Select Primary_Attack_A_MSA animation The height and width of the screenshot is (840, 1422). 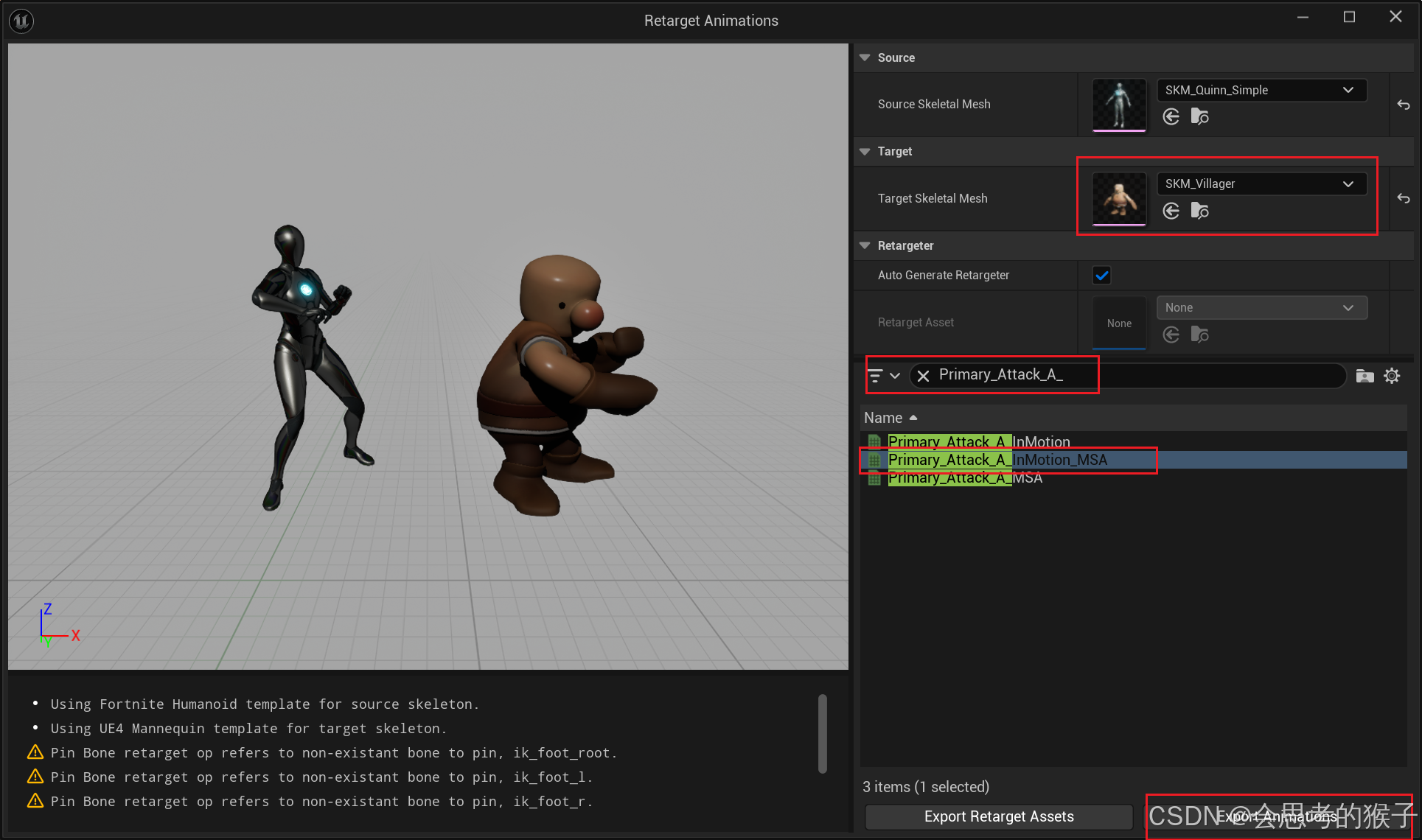(x=964, y=478)
